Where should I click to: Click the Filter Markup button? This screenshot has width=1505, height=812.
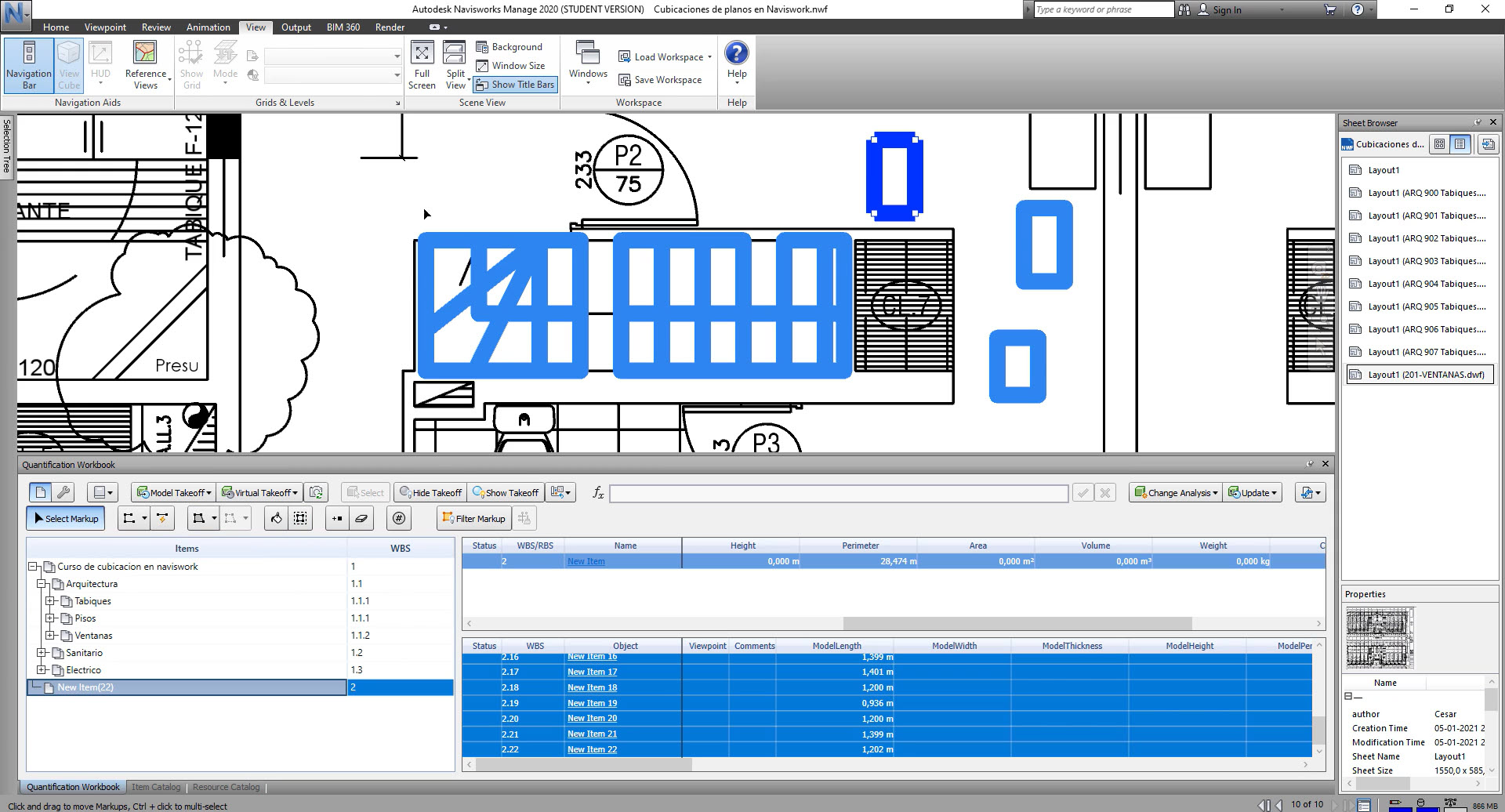click(x=473, y=518)
